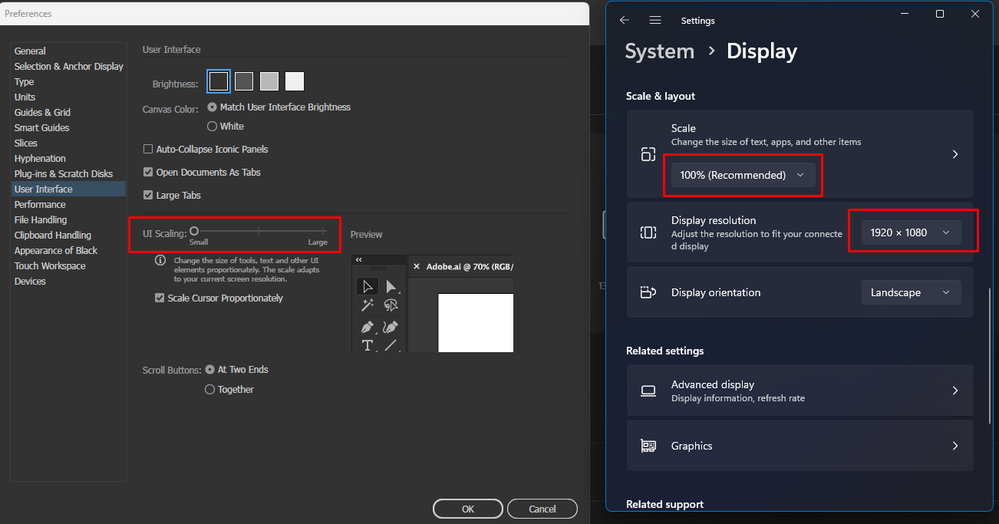Open the Settings hamburger navigation menu
The image size is (999, 524).
point(655,20)
